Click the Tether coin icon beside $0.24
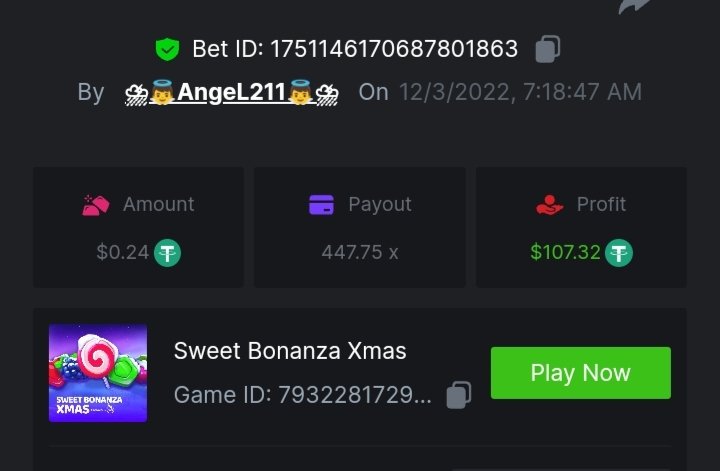 coord(167,253)
